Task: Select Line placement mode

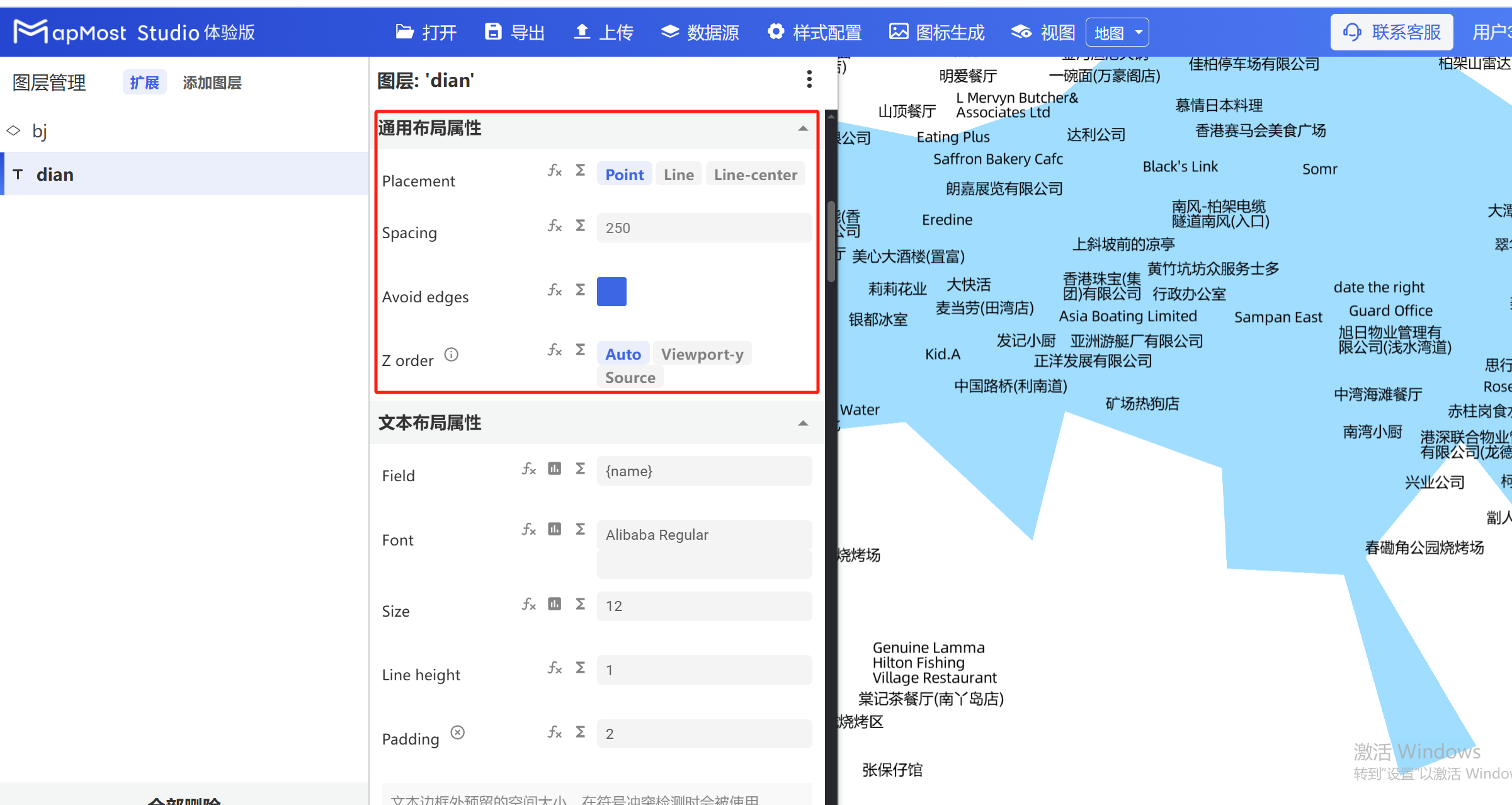Action: click(x=678, y=174)
